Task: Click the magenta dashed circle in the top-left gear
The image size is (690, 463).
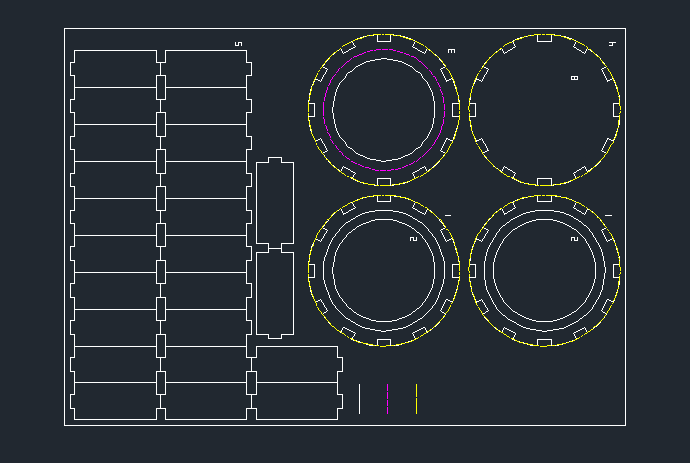Action: click(x=384, y=50)
